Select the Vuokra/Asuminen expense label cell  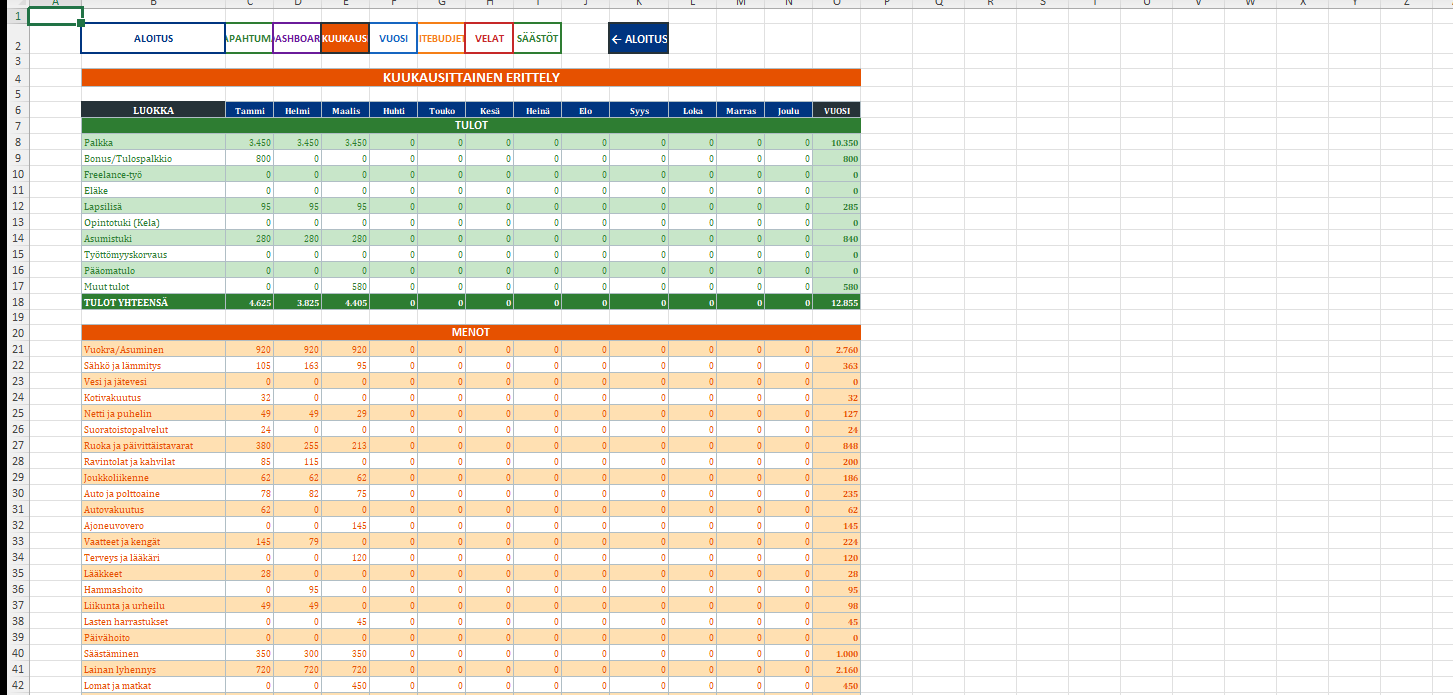[x=153, y=349]
